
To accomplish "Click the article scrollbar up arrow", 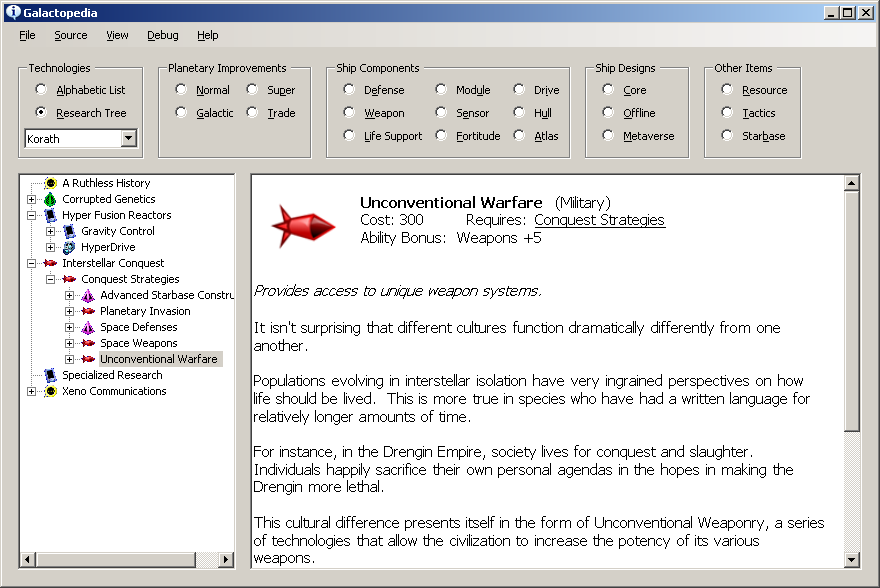I will [851, 183].
